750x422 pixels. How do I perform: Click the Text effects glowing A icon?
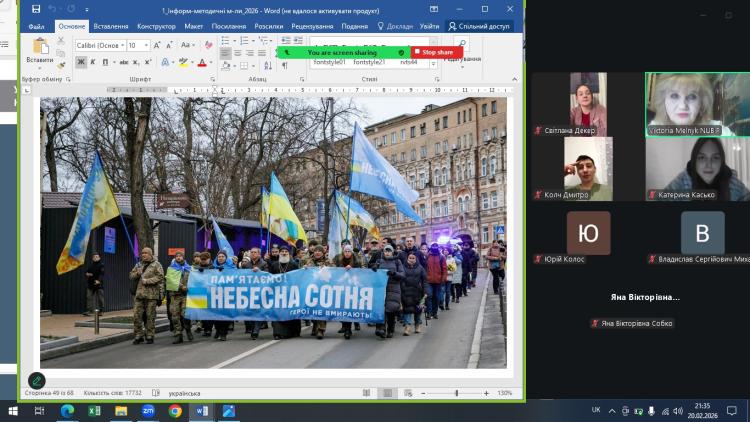tap(165, 62)
